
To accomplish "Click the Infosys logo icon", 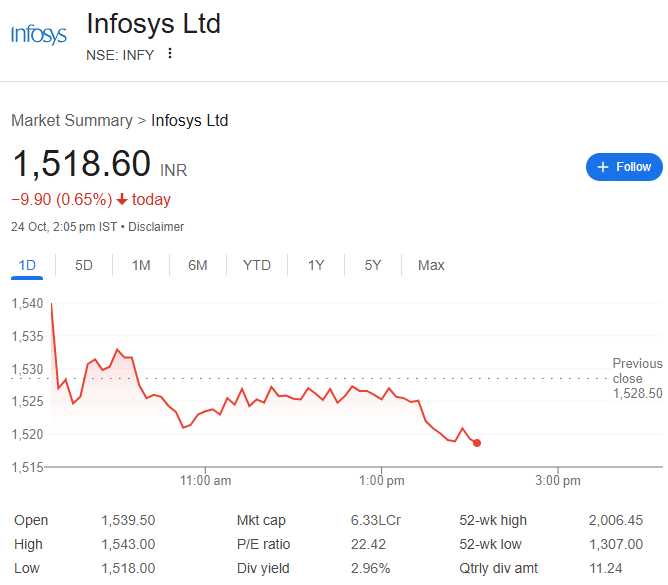I will 39,35.
